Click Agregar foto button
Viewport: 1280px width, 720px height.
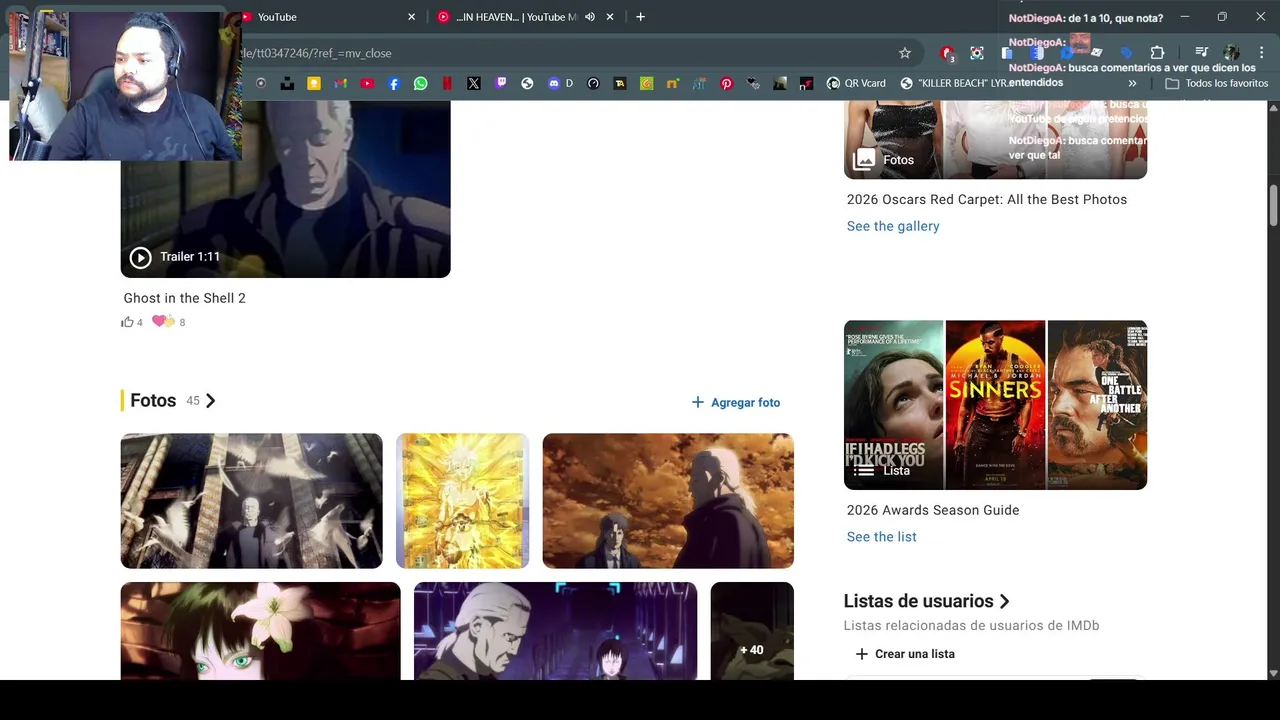tap(736, 402)
